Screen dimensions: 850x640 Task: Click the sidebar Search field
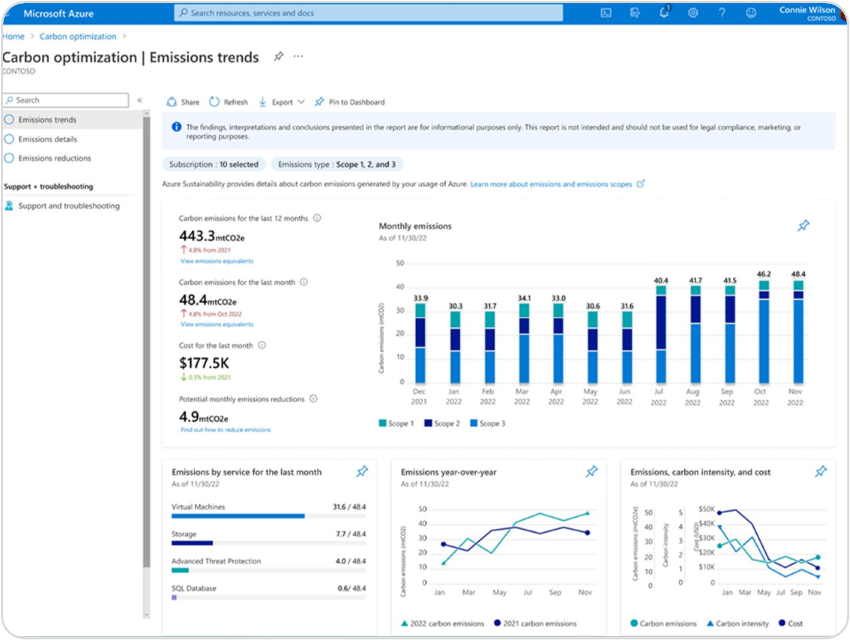coord(66,100)
